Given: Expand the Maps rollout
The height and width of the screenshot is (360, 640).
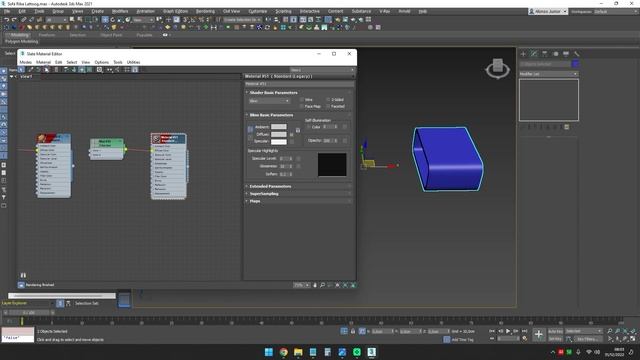Looking at the screenshot, I should pos(255,201).
